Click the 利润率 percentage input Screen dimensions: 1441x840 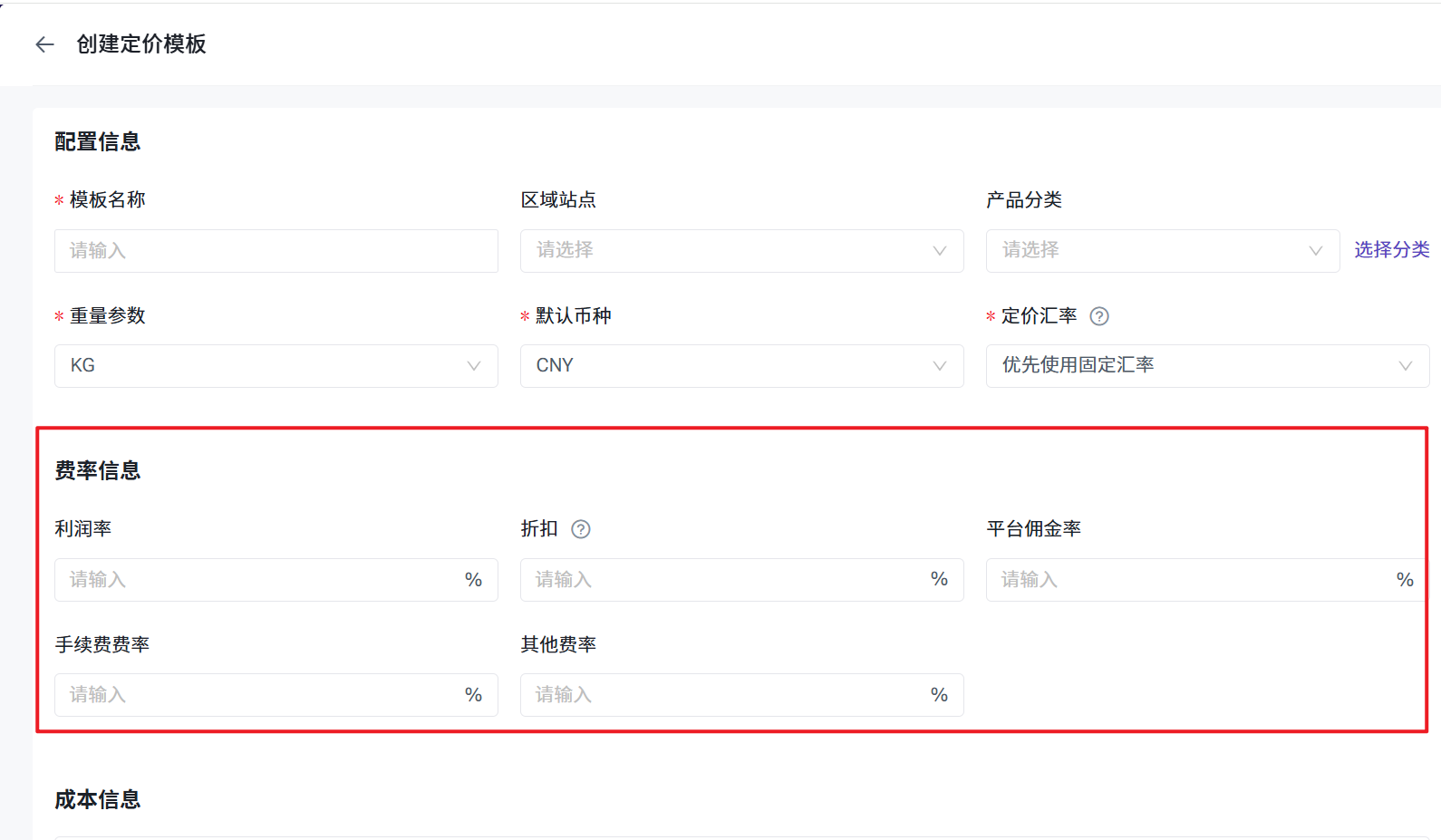pyautogui.click(x=258, y=580)
